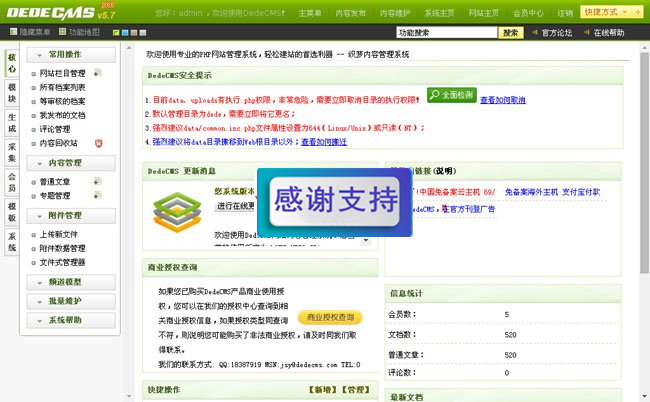Open the 查看如何取消 link
This screenshot has height=402, width=650.
(503, 100)
